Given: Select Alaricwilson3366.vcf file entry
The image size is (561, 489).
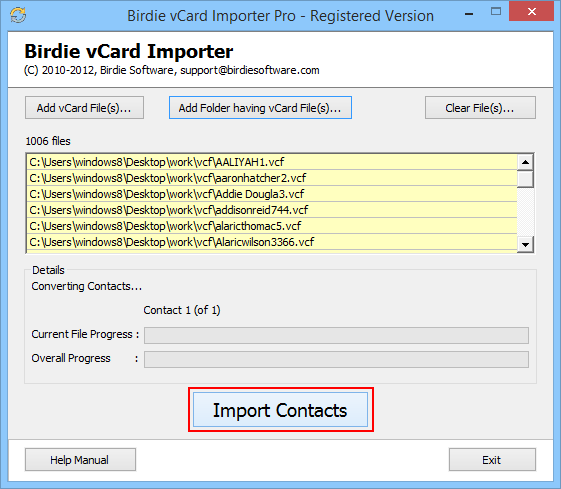Looking at the screenshot, I should [272, 242].
